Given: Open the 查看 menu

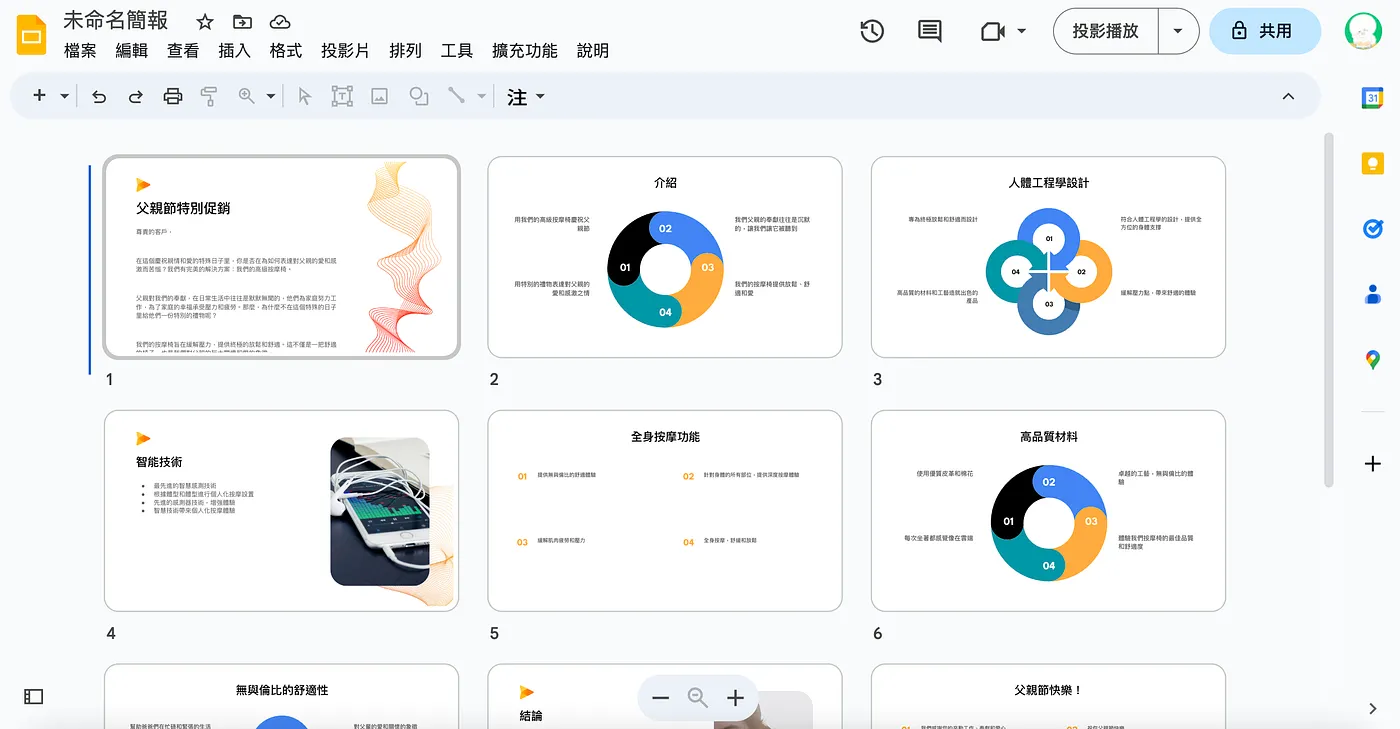Looking at the screenshot, I should 183,51.
